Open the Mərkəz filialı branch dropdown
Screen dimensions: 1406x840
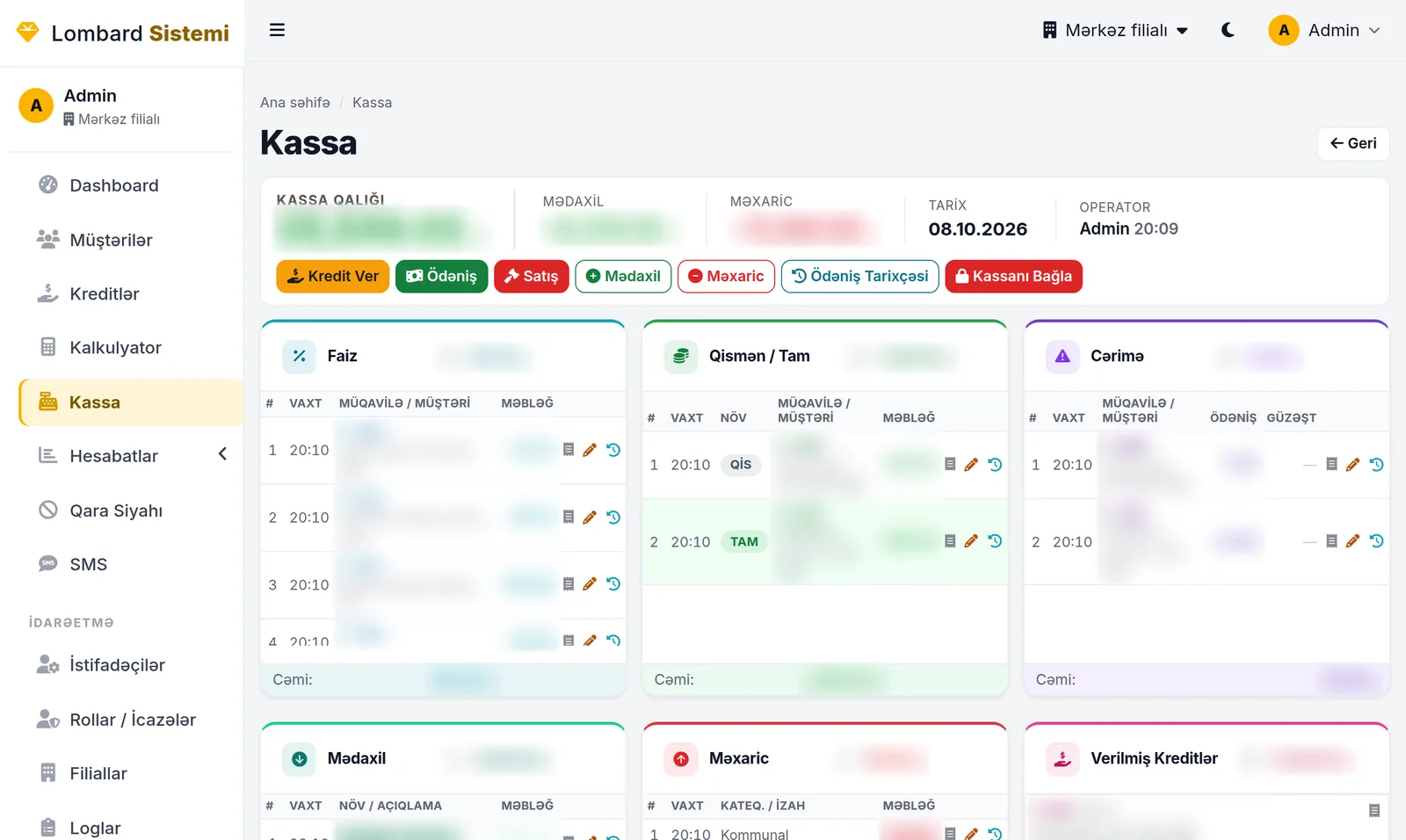click(1116, 30)
